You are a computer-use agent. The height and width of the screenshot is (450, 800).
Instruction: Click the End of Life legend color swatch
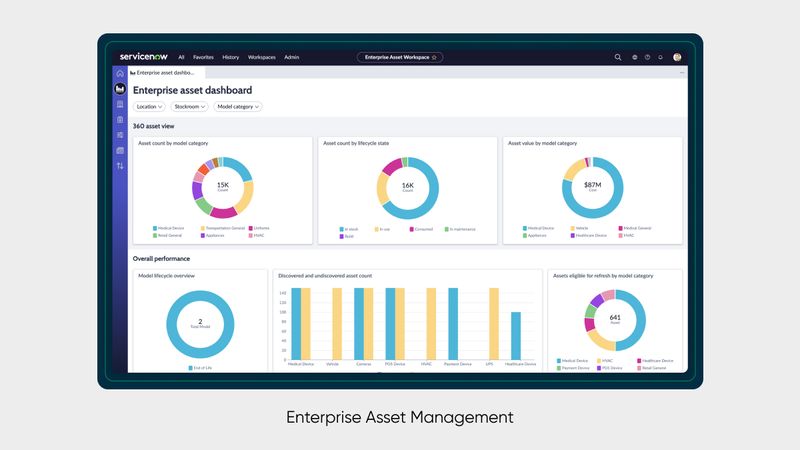click(190, 368)
